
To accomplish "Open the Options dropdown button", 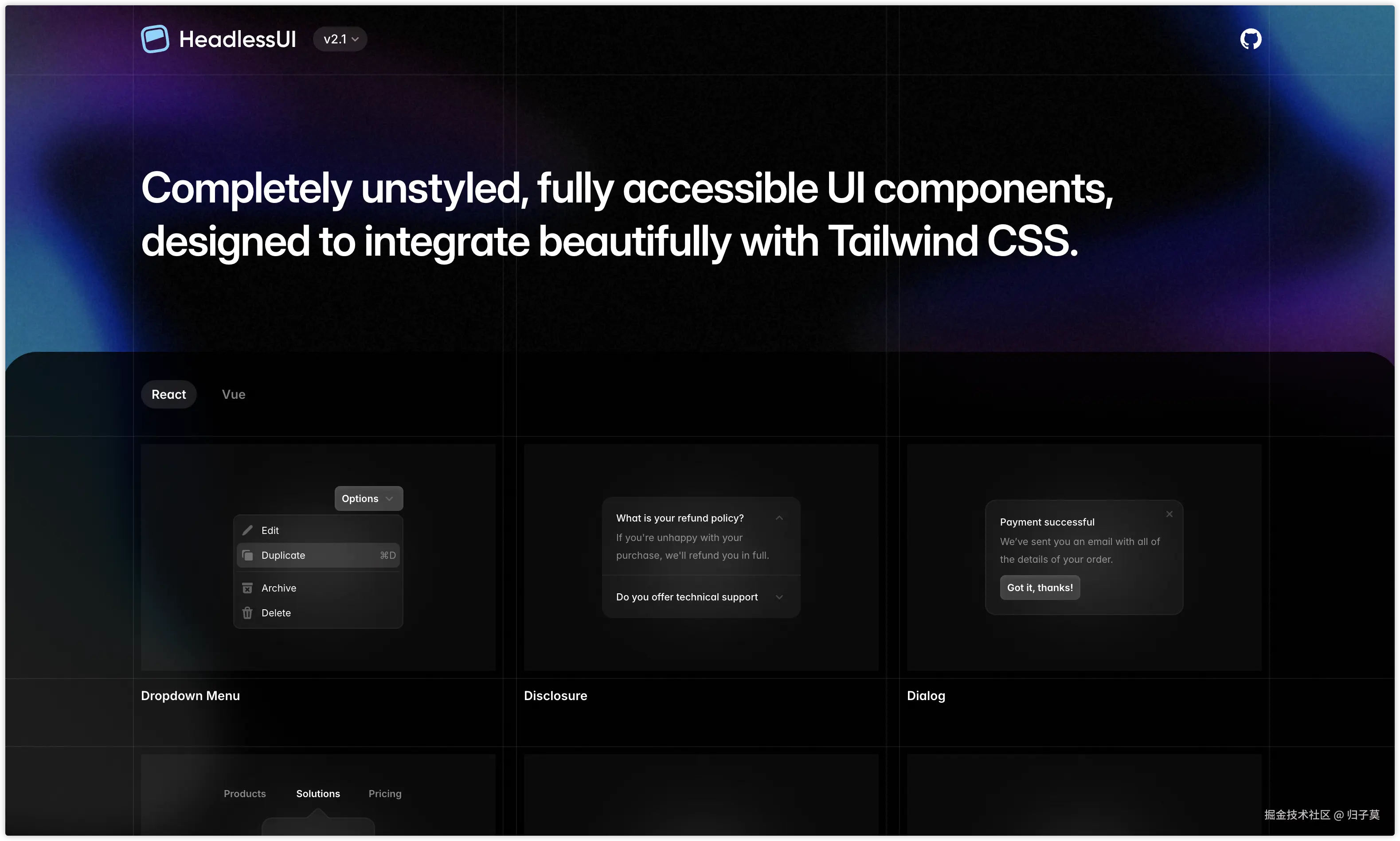I will tap(368, 498).
